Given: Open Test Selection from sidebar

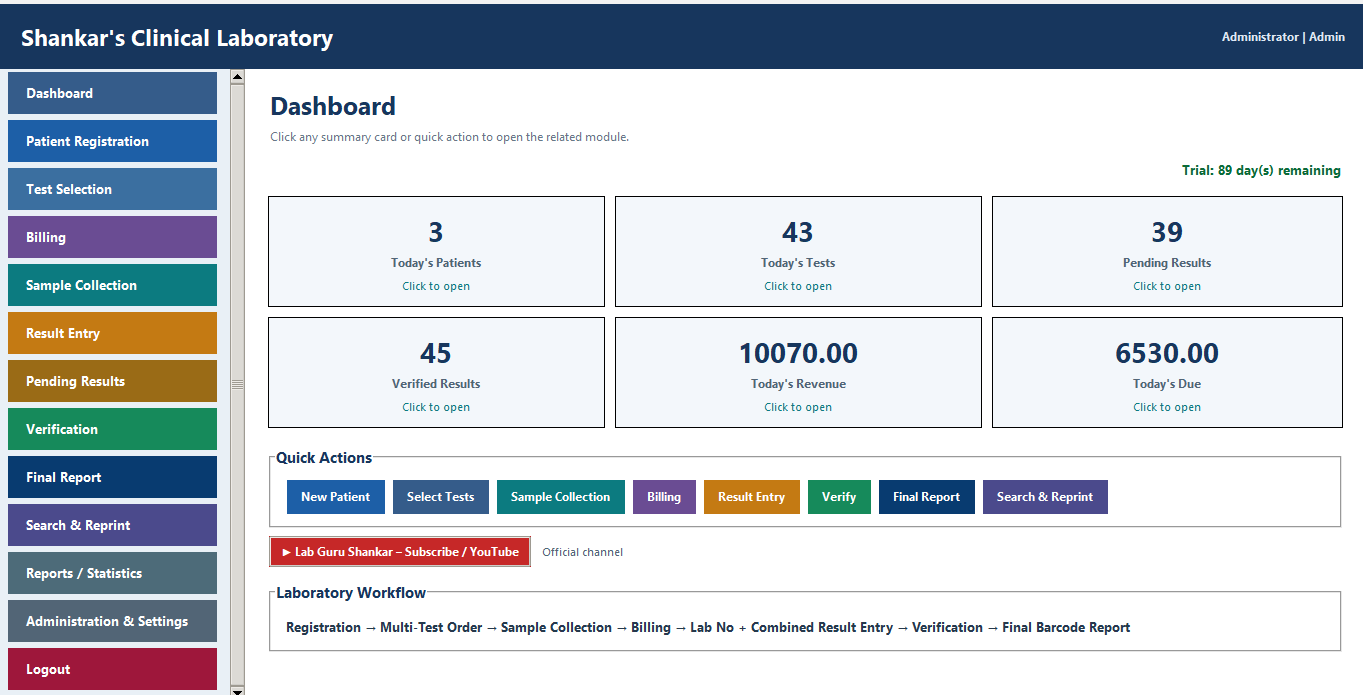Looking at the screenshot, I should 112,189.
